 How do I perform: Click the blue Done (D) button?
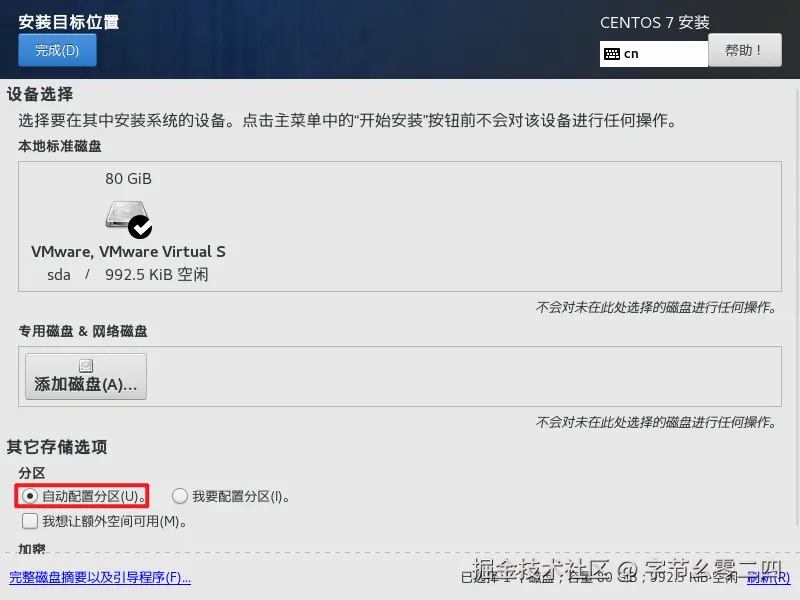pyautogui.click(x=57, y=50)
